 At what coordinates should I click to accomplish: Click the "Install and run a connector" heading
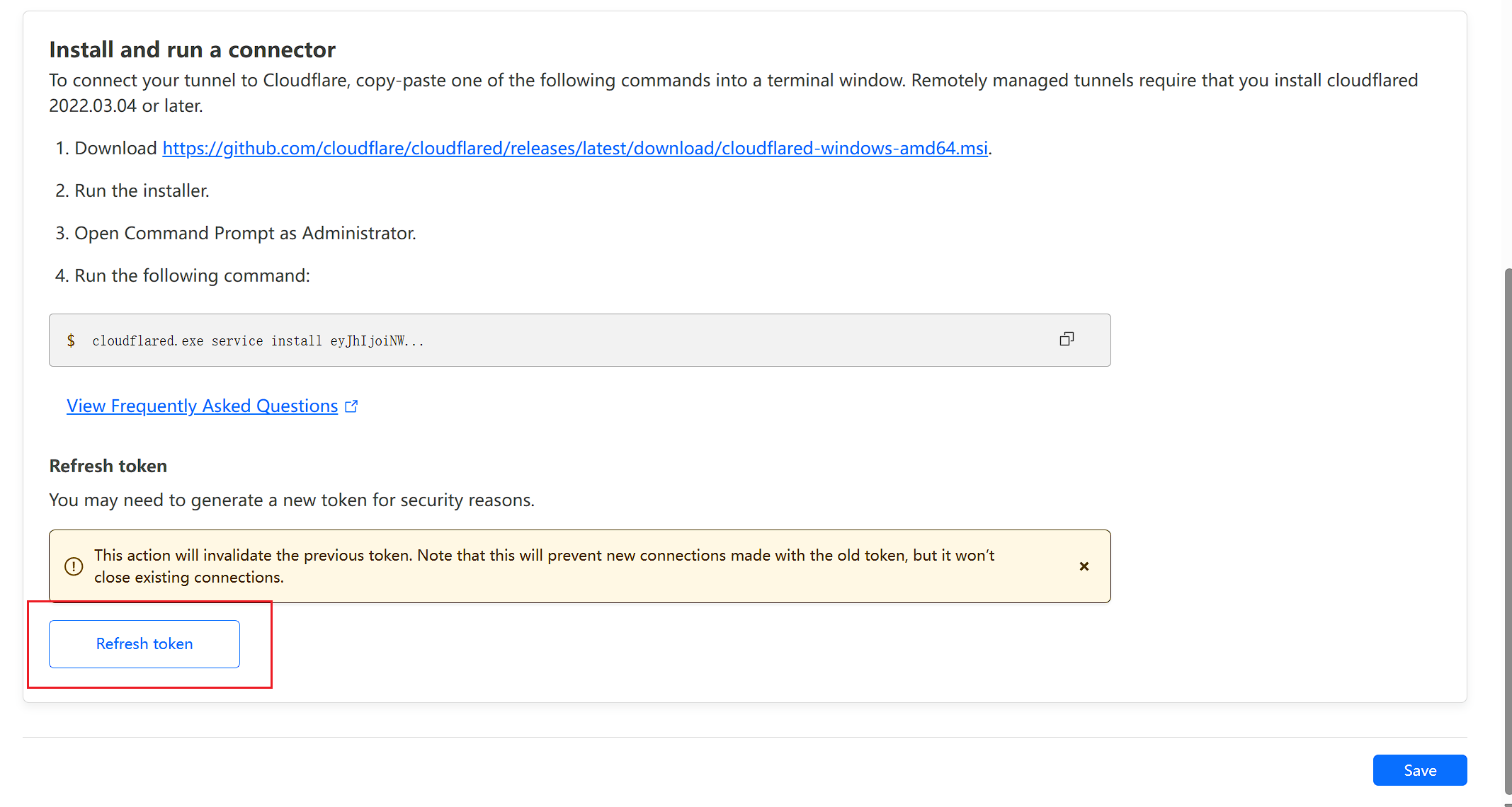coord(192,50)
